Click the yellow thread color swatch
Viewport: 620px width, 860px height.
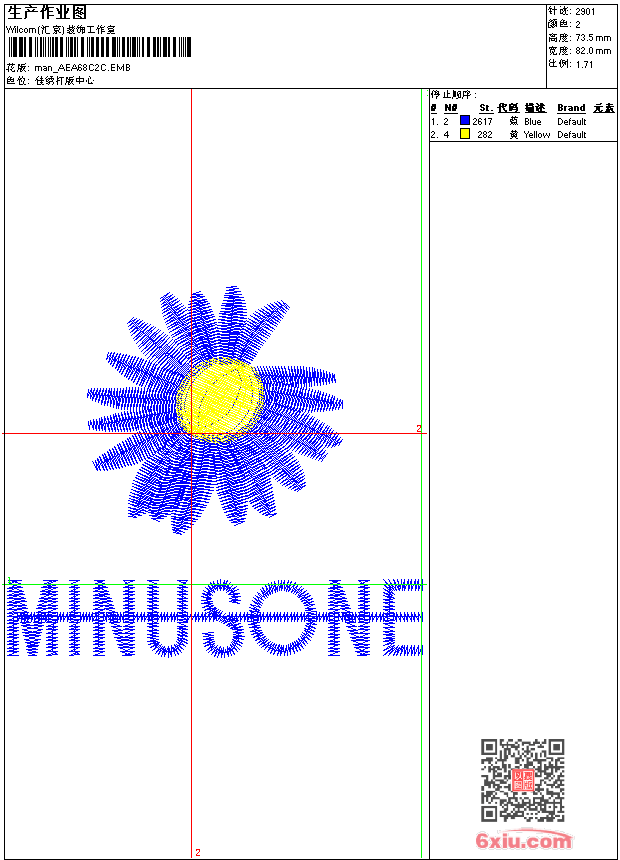click(x=465, y=134)
